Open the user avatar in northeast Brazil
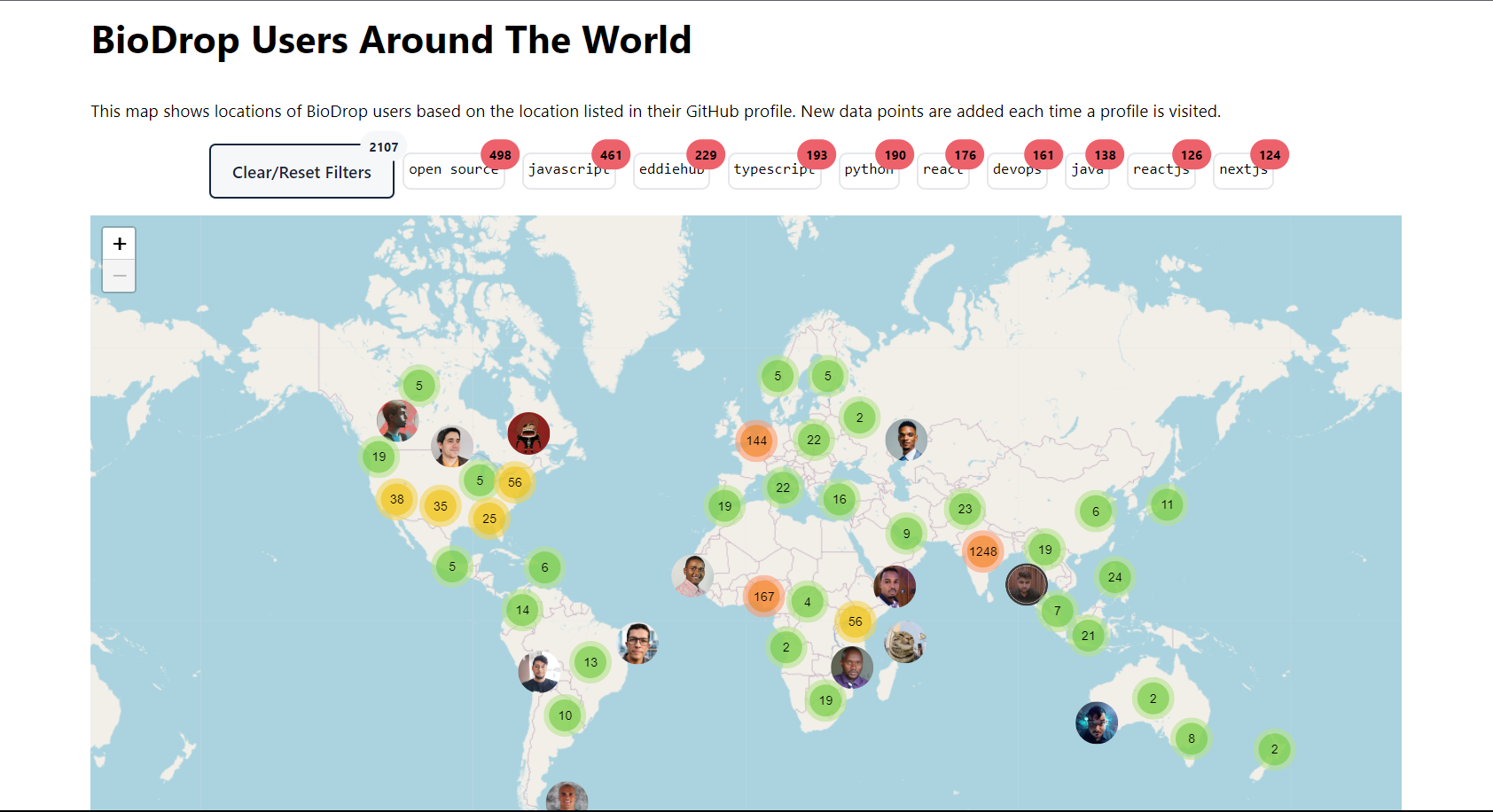Image resolution: width=1493 pixels, height=812 pixels. pyautogui.click(x=637, y=644)
